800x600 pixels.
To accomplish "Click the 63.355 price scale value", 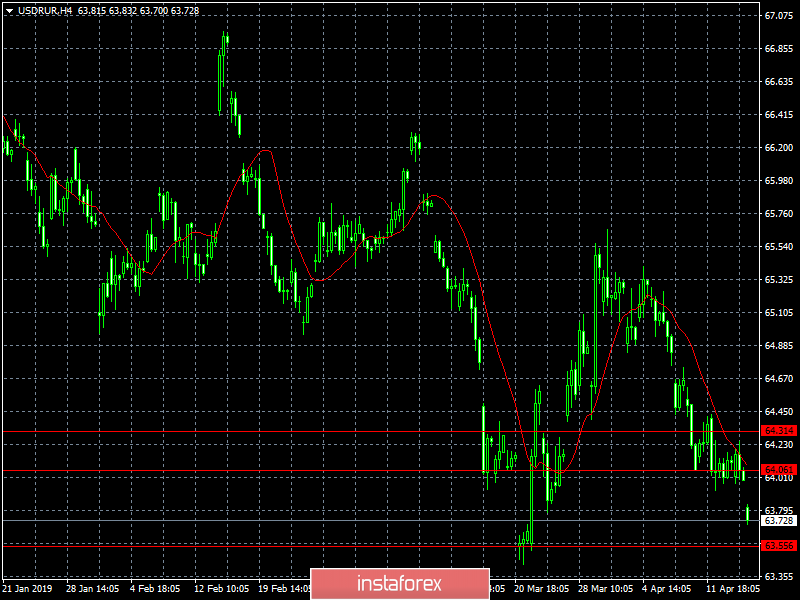I will (779, 577).
